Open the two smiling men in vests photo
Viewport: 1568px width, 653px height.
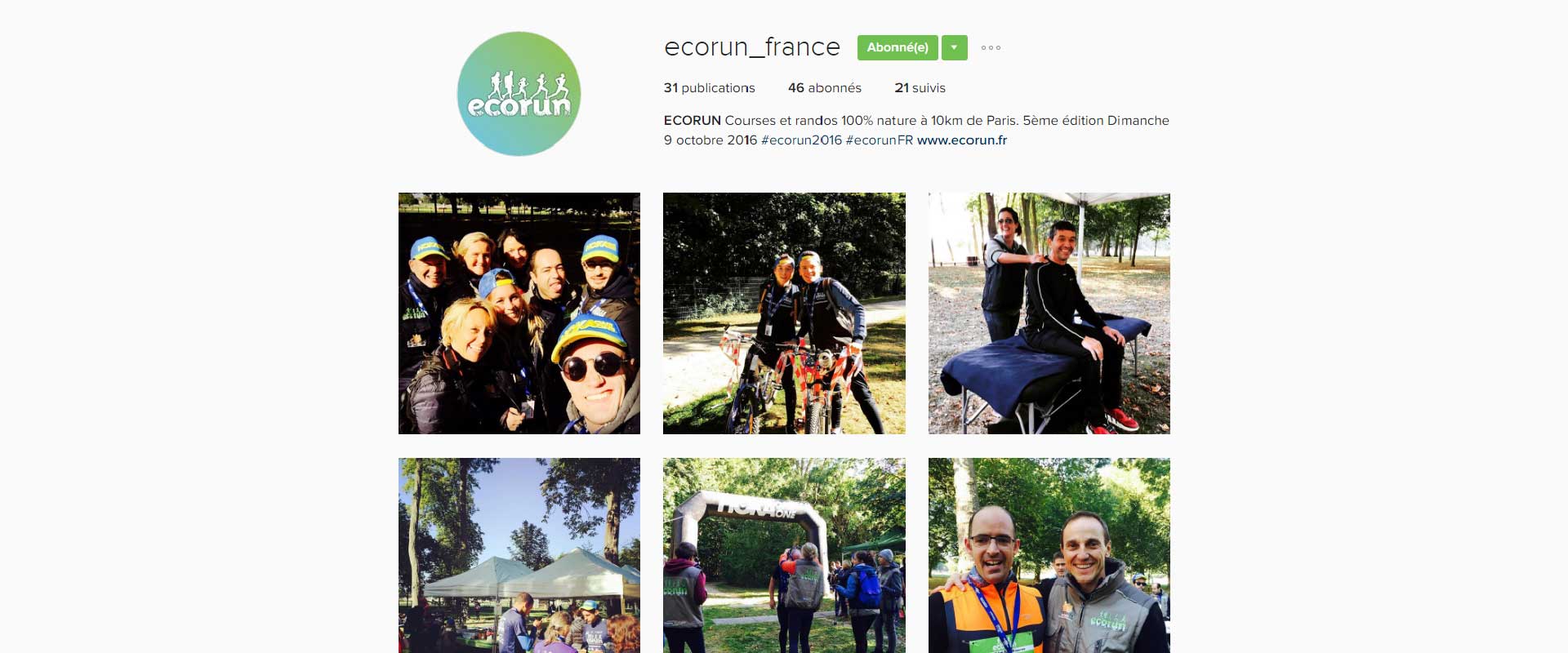point(1049,555)
